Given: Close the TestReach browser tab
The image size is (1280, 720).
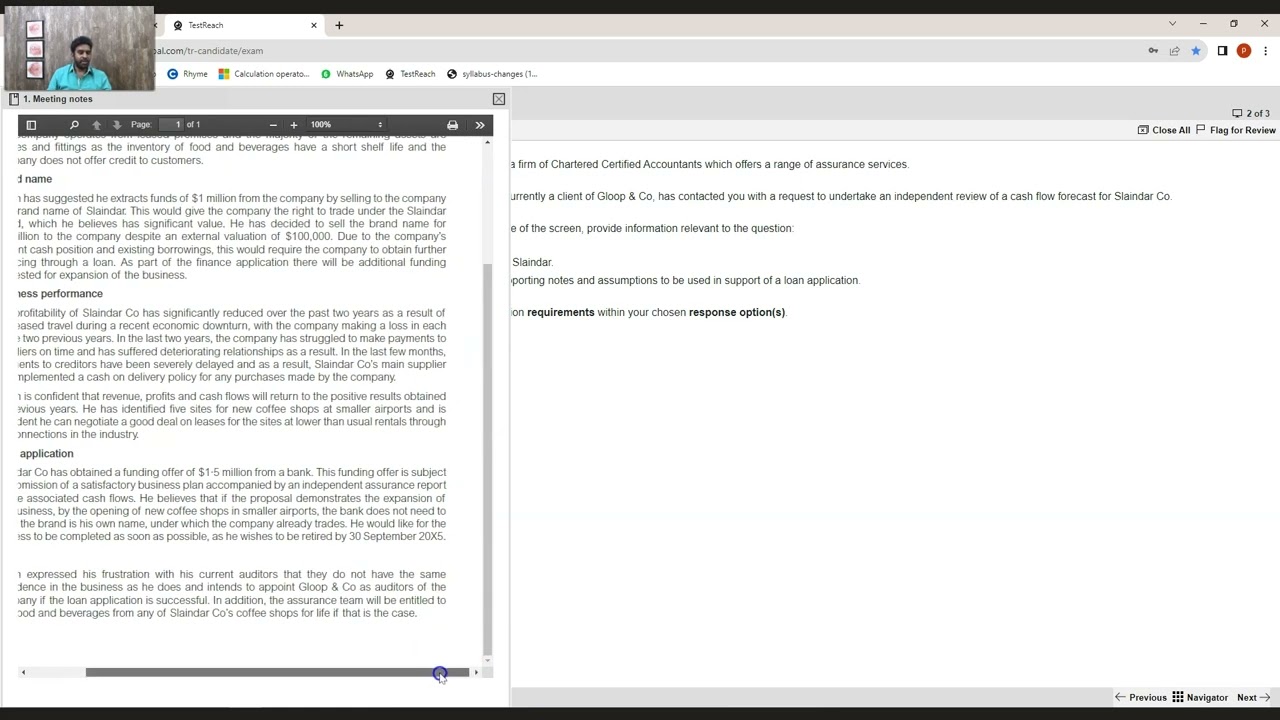Looking at the screenshot, I should pos(314,25).
